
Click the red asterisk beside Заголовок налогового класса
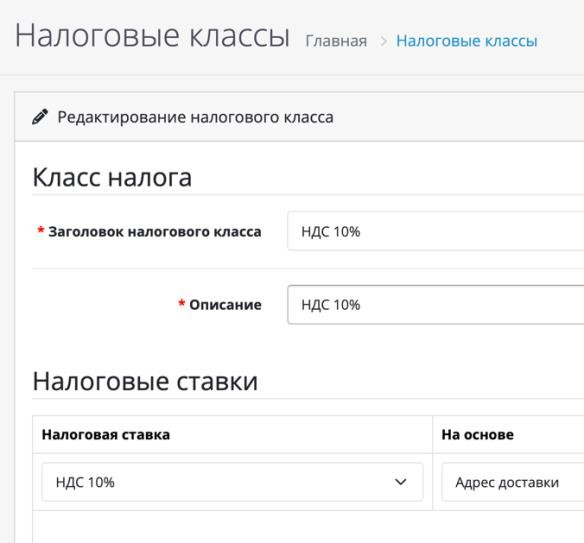click(41, 231)
